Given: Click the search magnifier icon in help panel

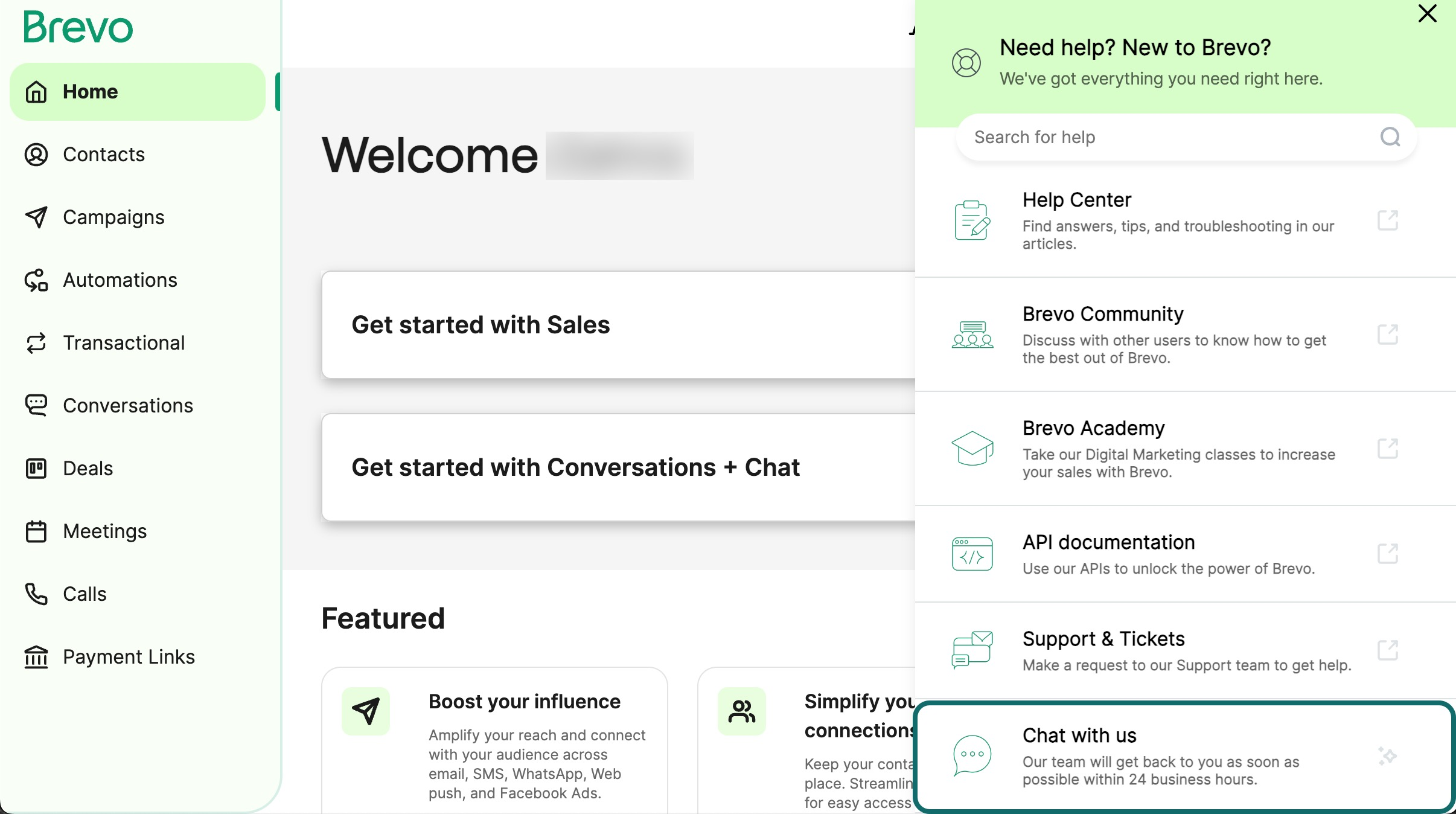Looking at the screenshot, I should [x=1390, y=137].
